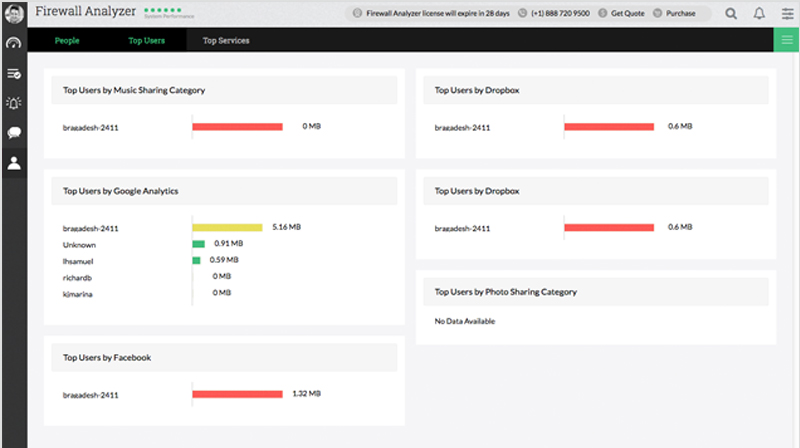Screen dimensions: 800x448
Task: Open the rules checklist sidebar icon
Action: [14, 74]
